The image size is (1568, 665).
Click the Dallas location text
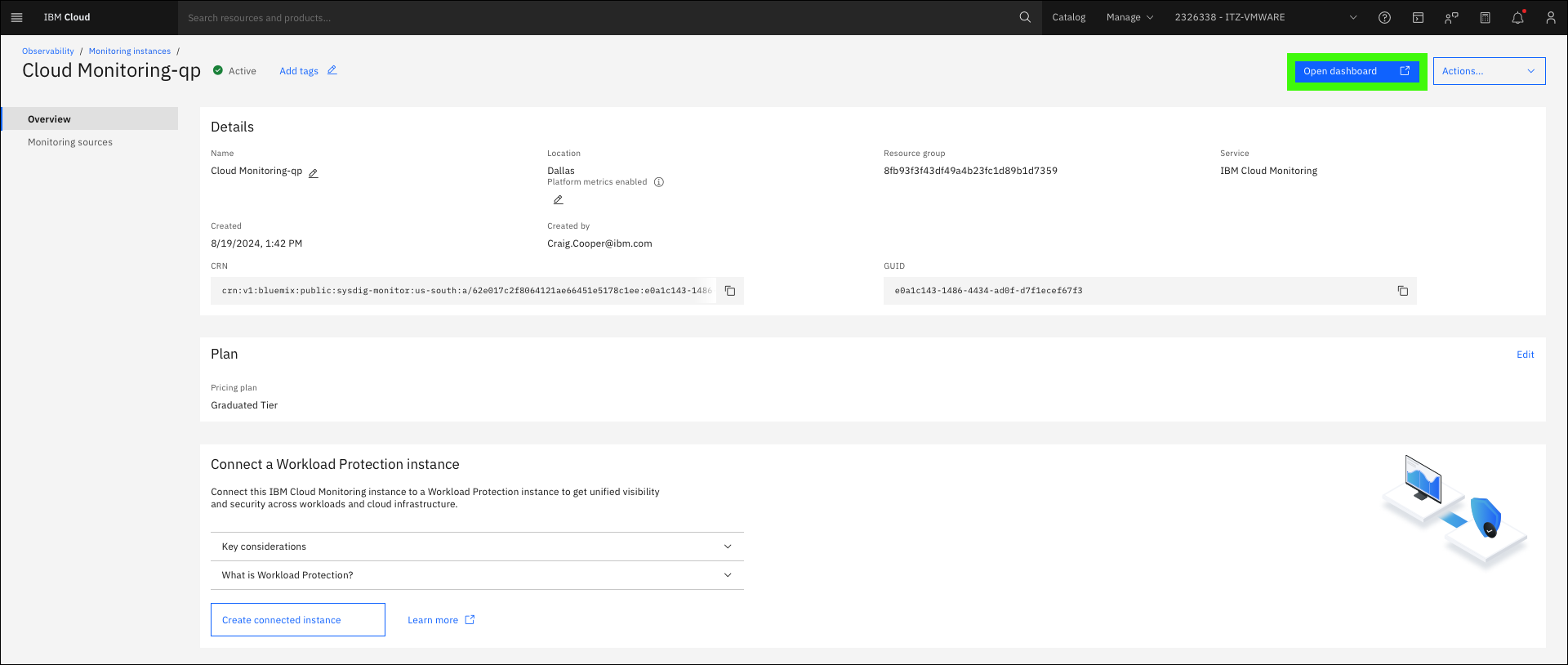pyautogui.click(x=561, y=171)
